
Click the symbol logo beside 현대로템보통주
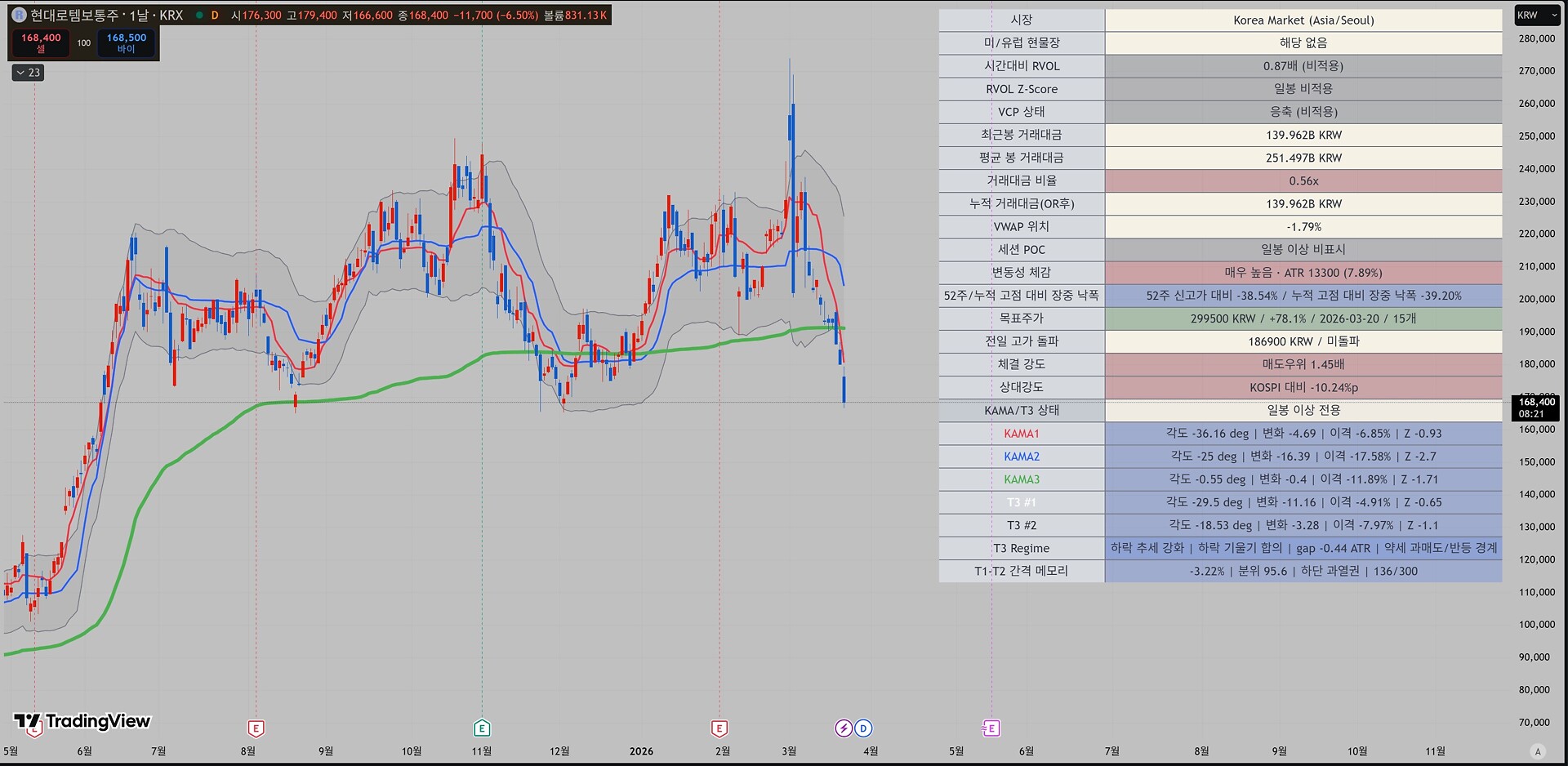pos(18,15)
